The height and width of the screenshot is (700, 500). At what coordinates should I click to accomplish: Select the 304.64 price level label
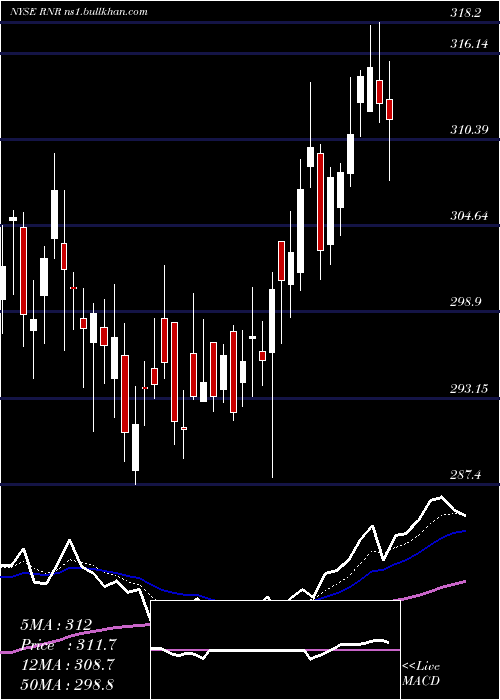pyautogui.click(x=469, y=216)
